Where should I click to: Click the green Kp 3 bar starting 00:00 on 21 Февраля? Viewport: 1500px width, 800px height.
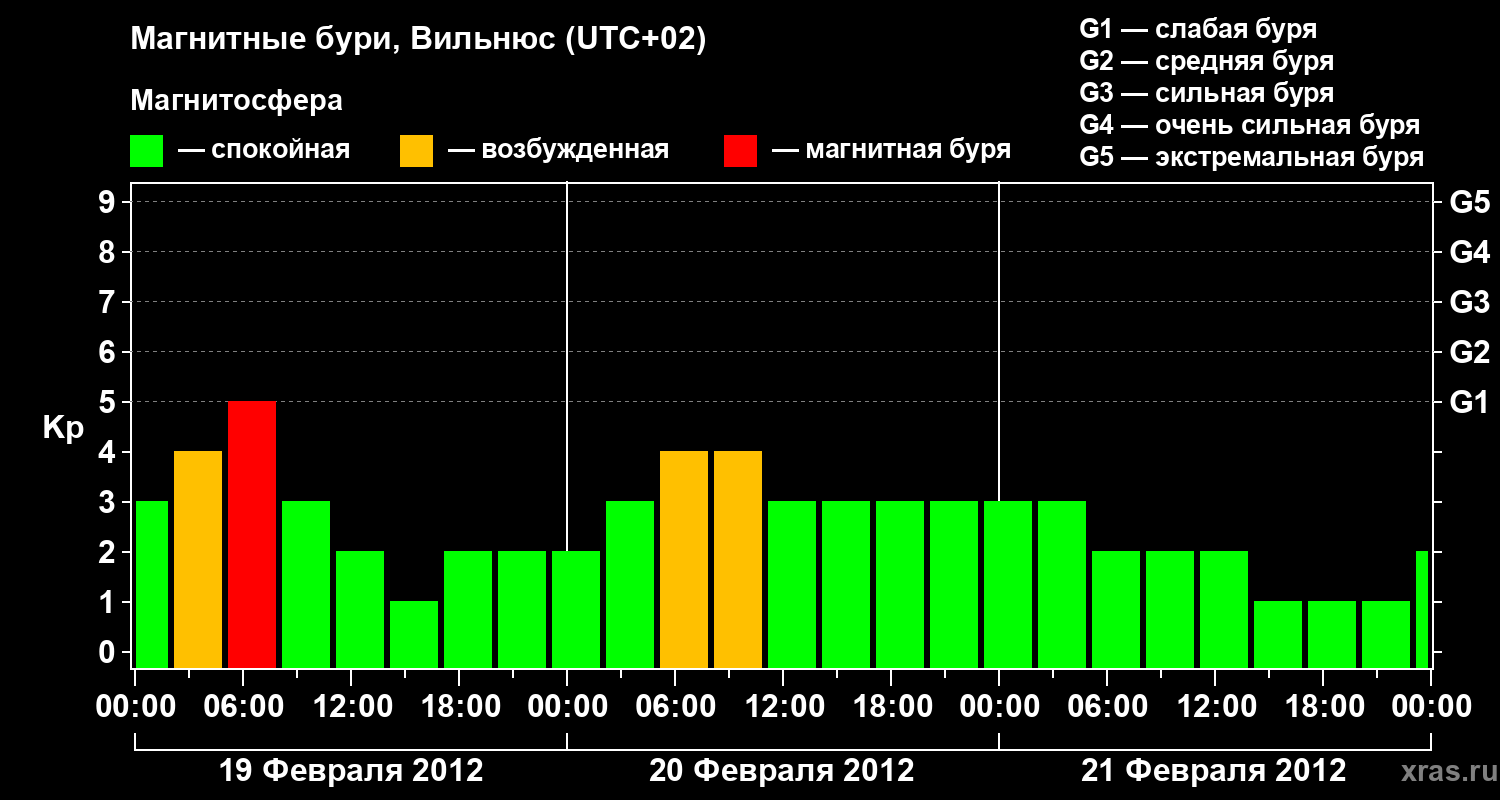[x=1008, y=584]
